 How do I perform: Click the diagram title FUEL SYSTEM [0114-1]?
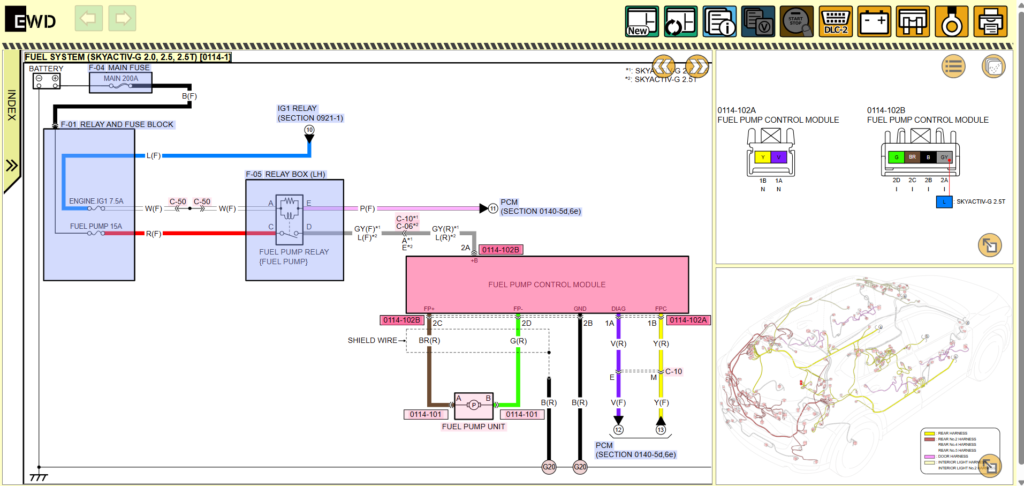point(128,57)
